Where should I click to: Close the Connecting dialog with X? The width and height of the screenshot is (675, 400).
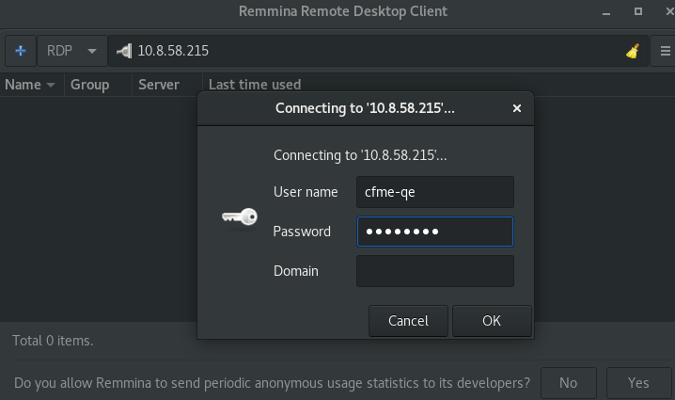pos(517,108)
